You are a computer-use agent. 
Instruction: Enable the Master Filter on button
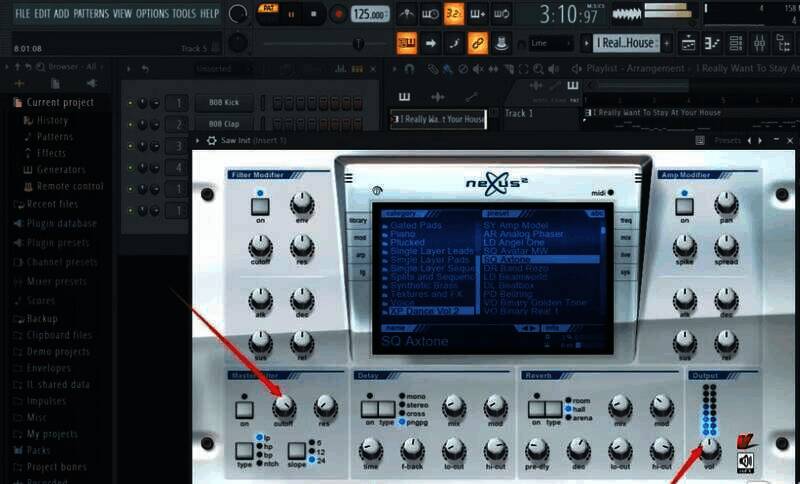[244, 410]
